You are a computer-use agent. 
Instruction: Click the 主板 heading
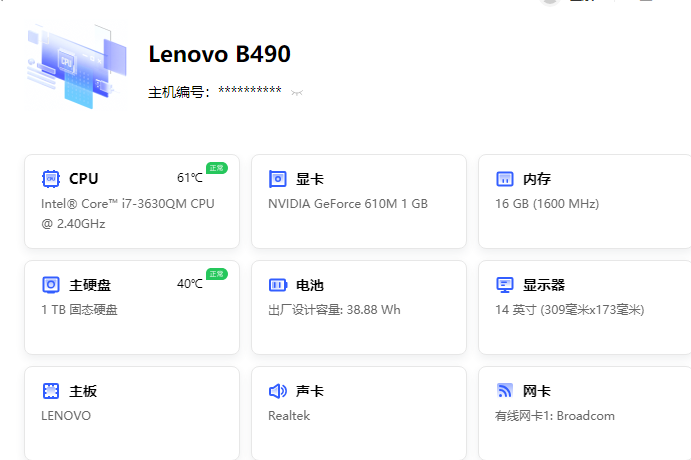click(x=83, y=391)
